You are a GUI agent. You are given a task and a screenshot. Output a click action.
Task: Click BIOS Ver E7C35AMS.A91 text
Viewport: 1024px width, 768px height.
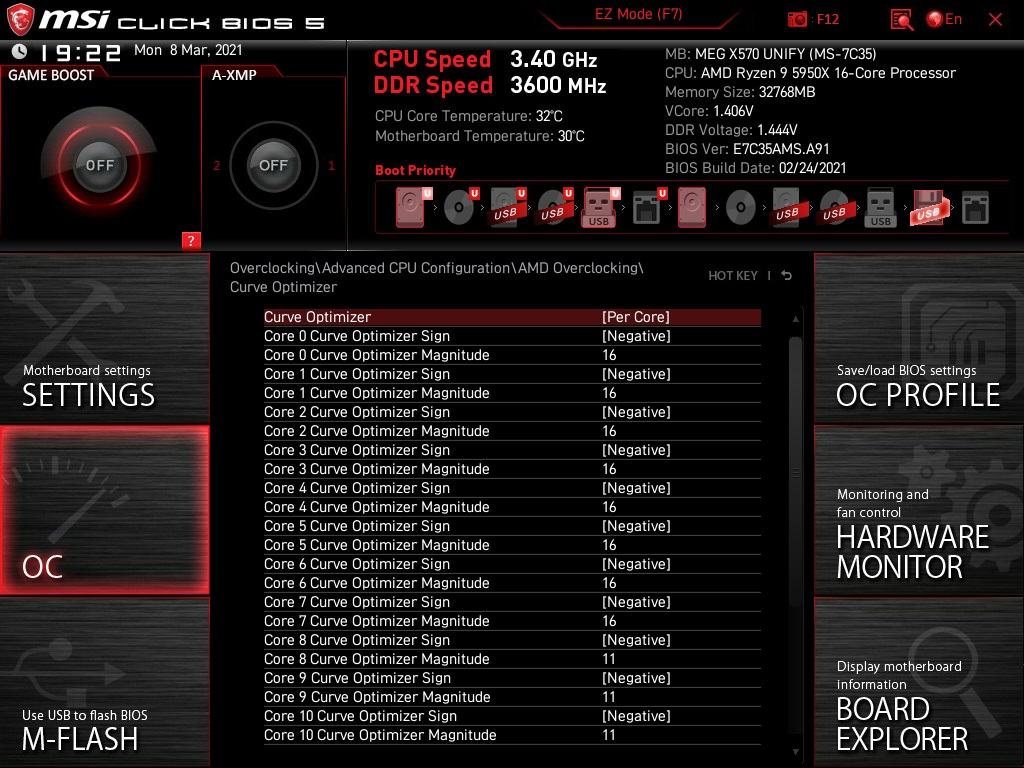tap(747, 149)
